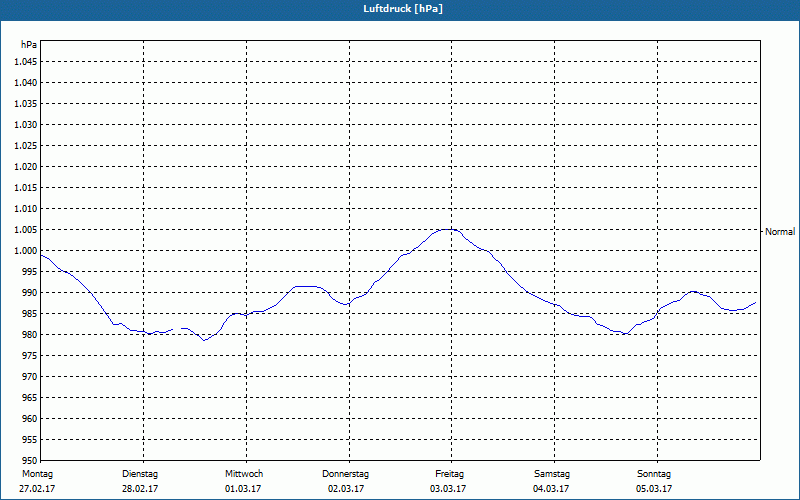Click the 04.03.17 date label
The image size is (800, 500).
(x=551, y=489)
